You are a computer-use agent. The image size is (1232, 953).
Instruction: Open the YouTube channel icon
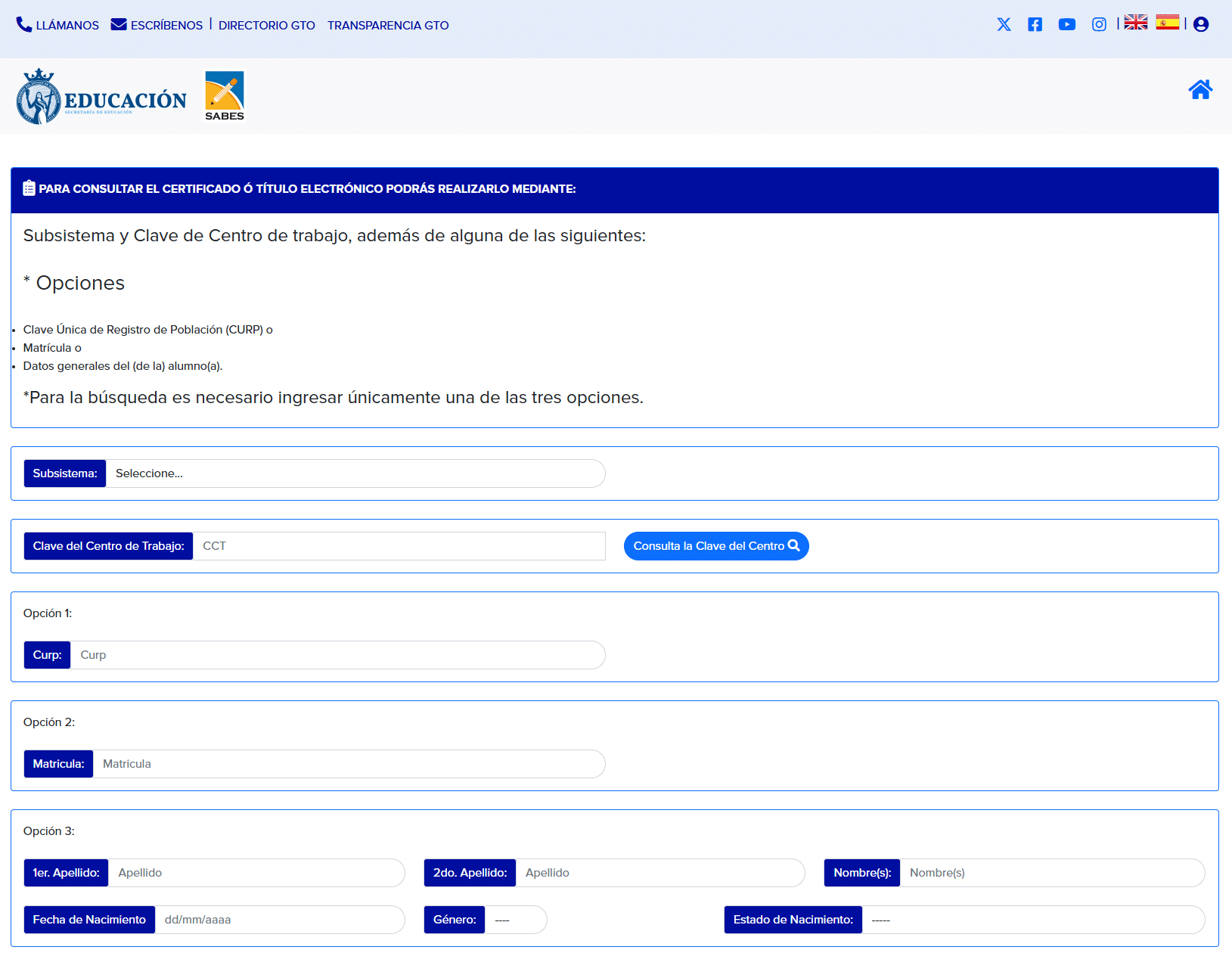point(1066,24)
